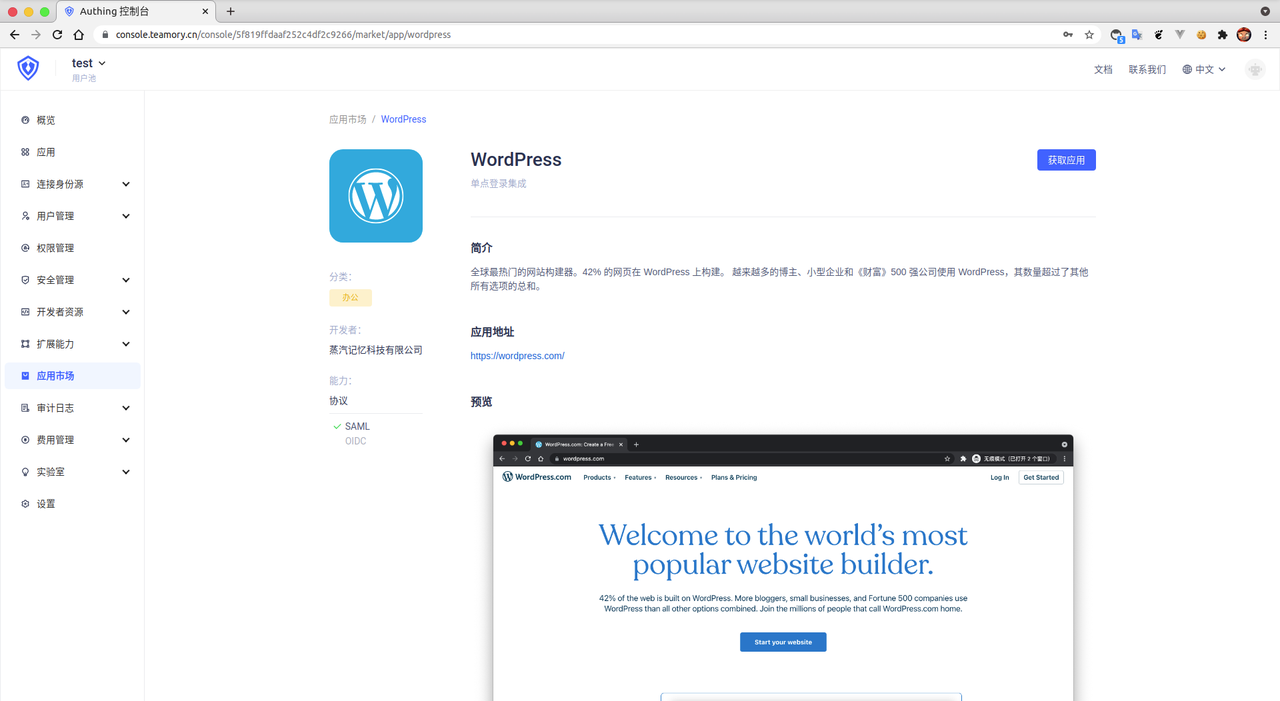Click the 简介 section heading
The image size is (1280, 701).
coord(481,248)
